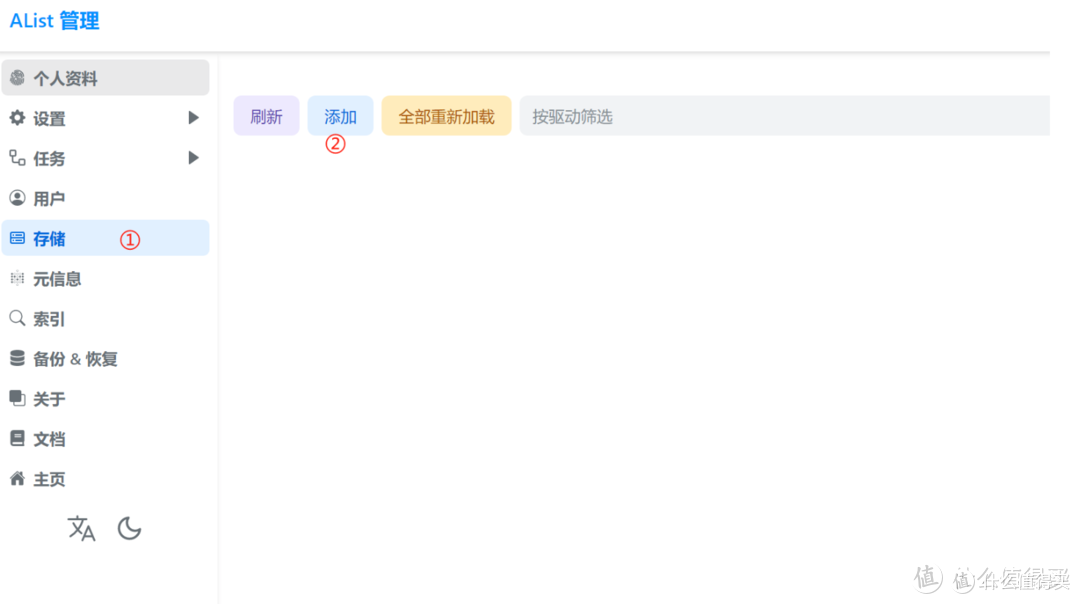Viewport: 1080px width, 604px height.
Task: Click the magnifier icon for 索引
Action: point(17,318)
